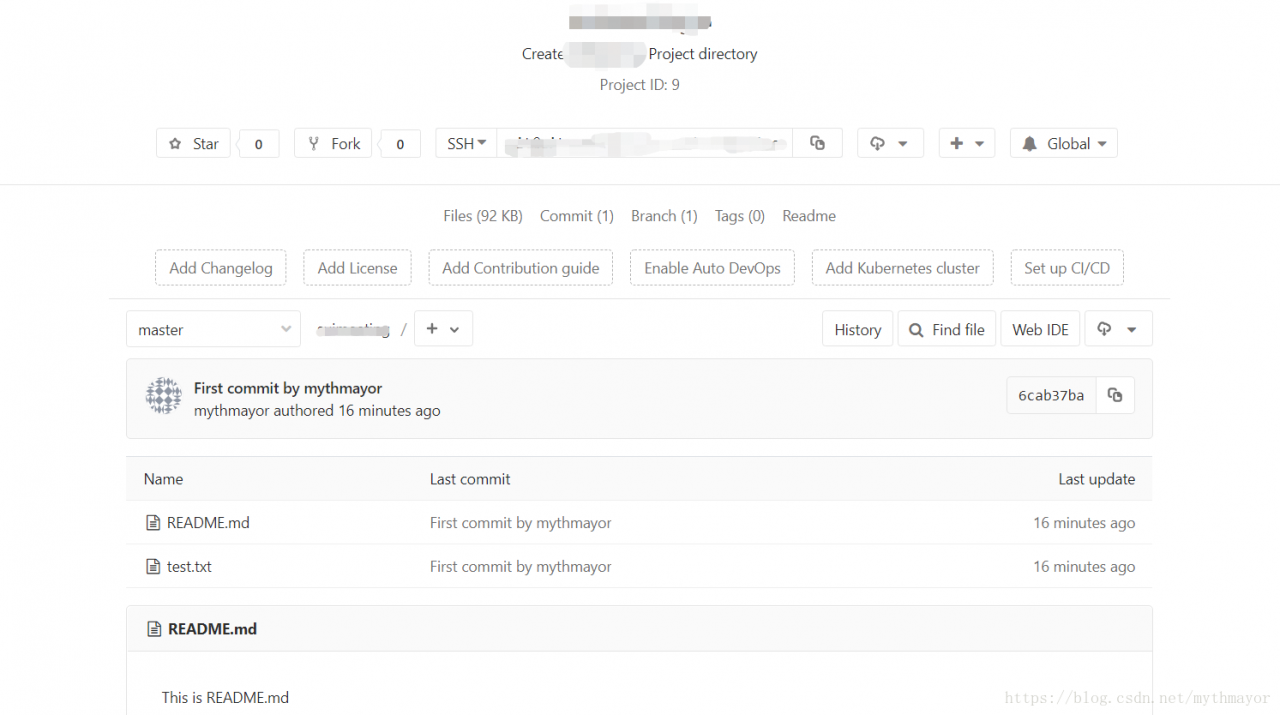Open the SSH protocol dropdown
Image resolution: width=1280 pixels, height=715 pixels.
(x=466, y=143)
